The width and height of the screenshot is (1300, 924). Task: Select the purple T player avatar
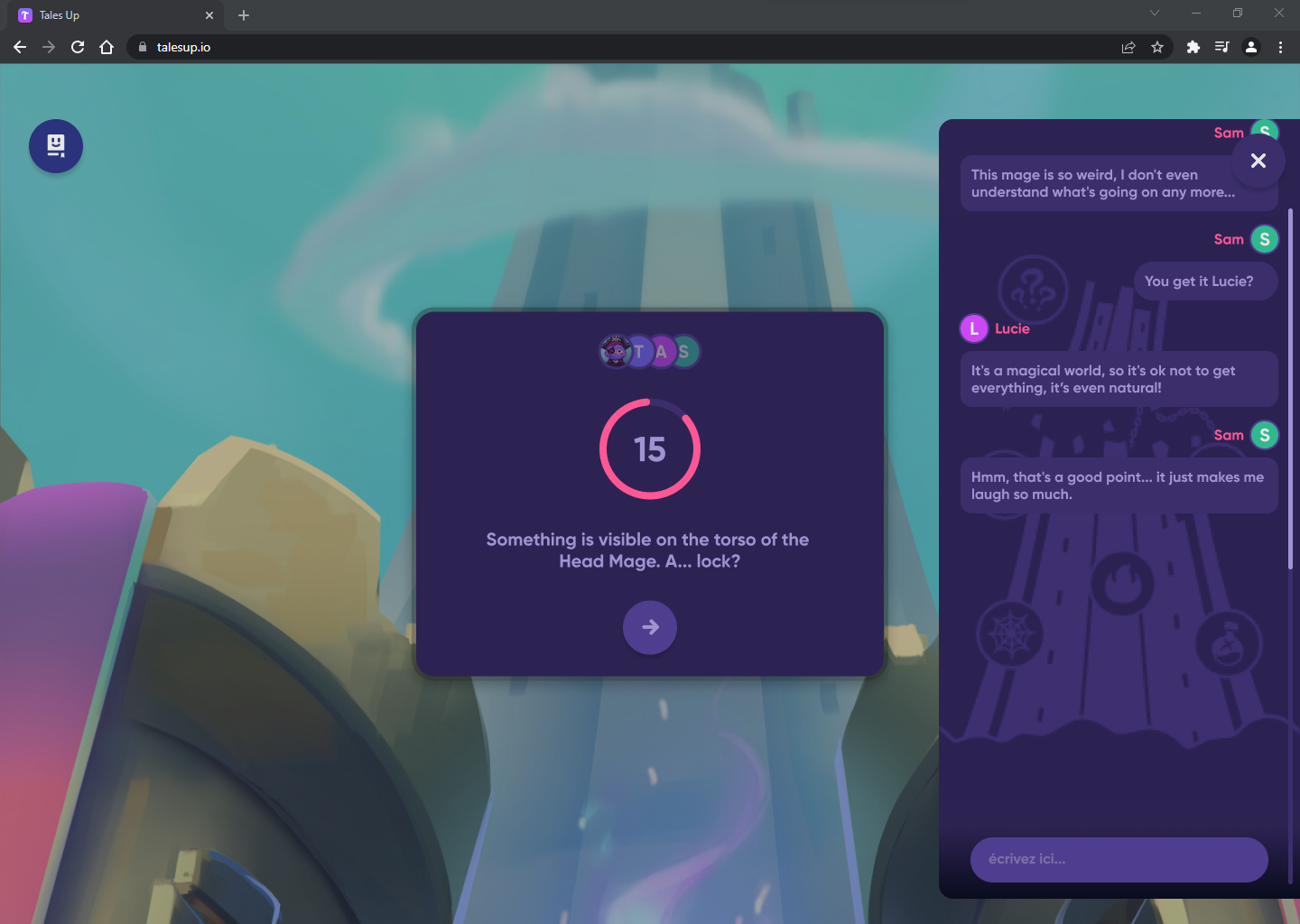pyautogui.click(x=641, y=352)
